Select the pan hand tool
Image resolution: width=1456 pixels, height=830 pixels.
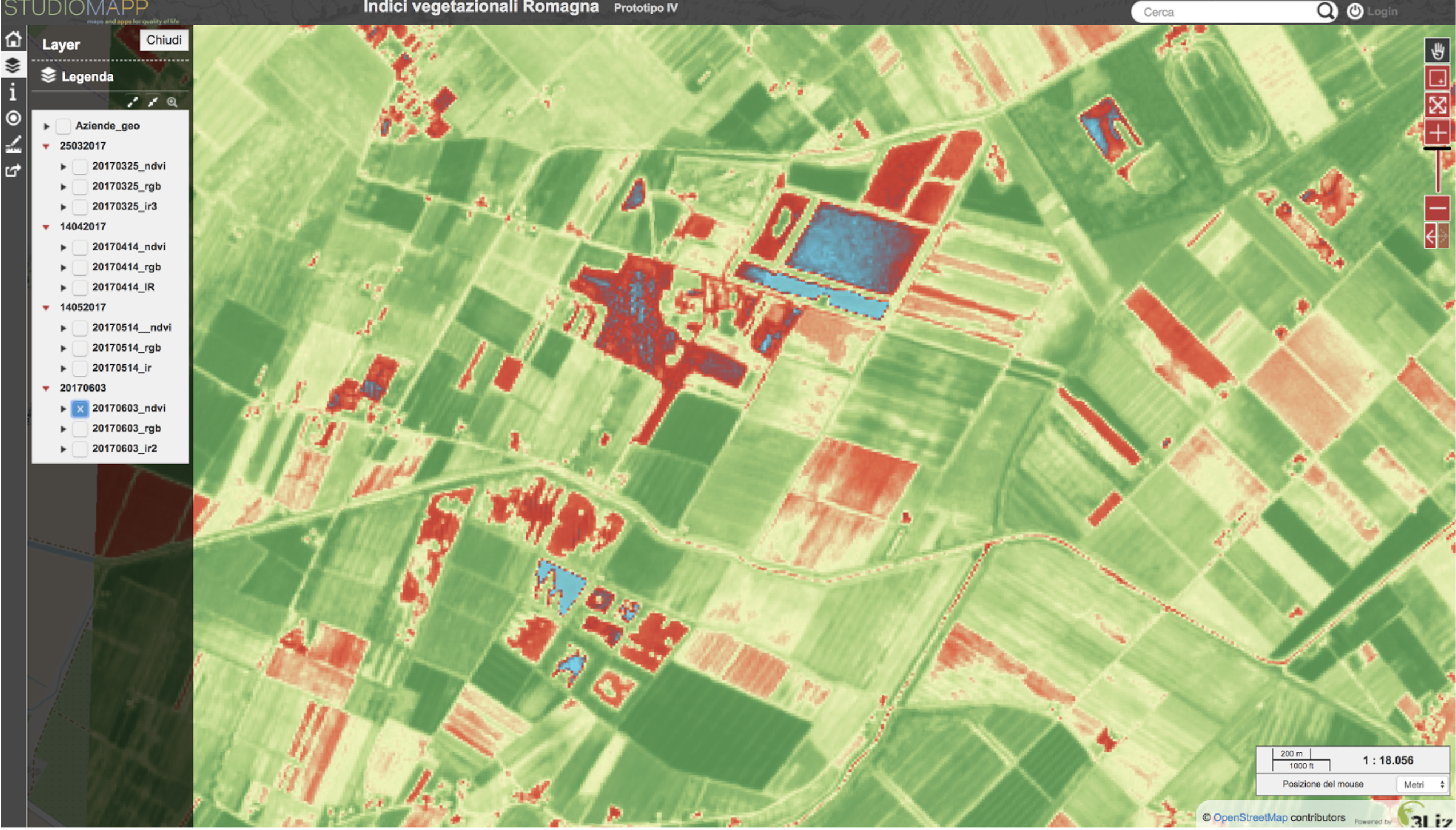tap(1437, 51)
